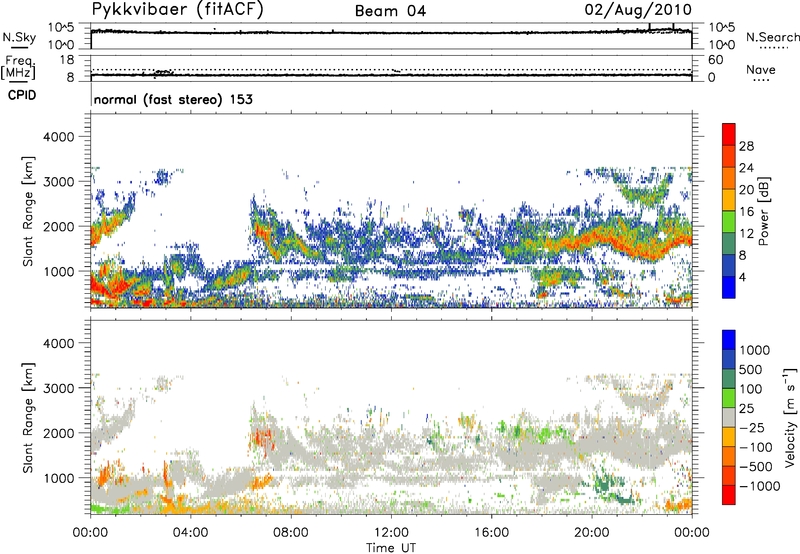800x554 pixels.
Task: Click the "Velocity [m s-1]" colorbar title
Action: click(x=790, y=417)
